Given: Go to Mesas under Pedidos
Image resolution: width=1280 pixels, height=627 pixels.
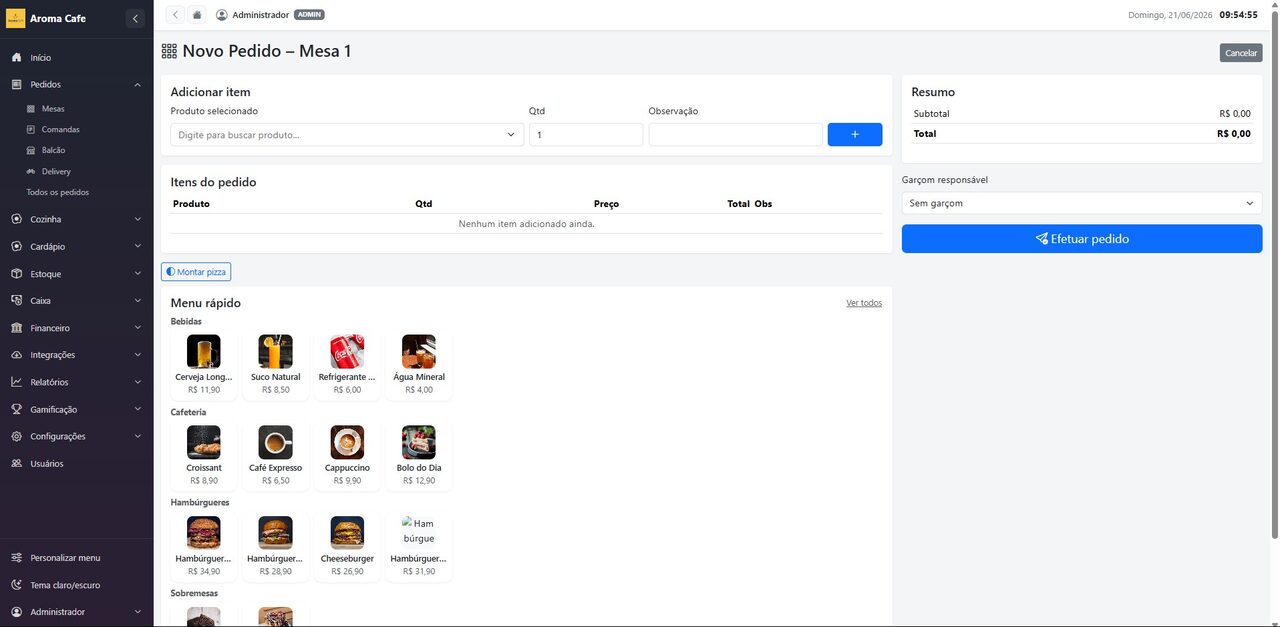Looking at the screenshot, I should 52,108.
